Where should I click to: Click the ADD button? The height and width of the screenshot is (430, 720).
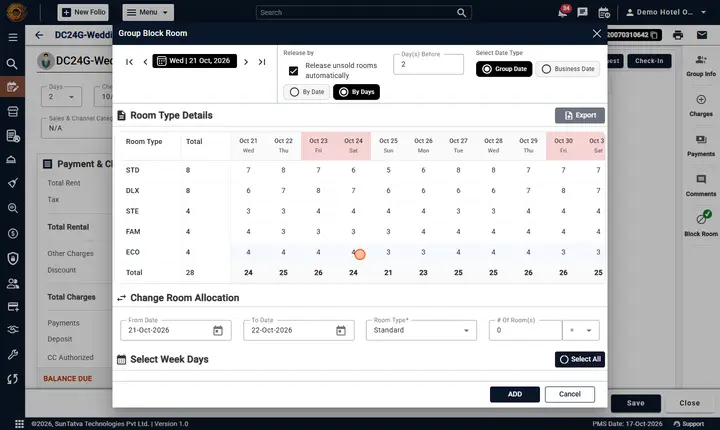click(515, 394)
